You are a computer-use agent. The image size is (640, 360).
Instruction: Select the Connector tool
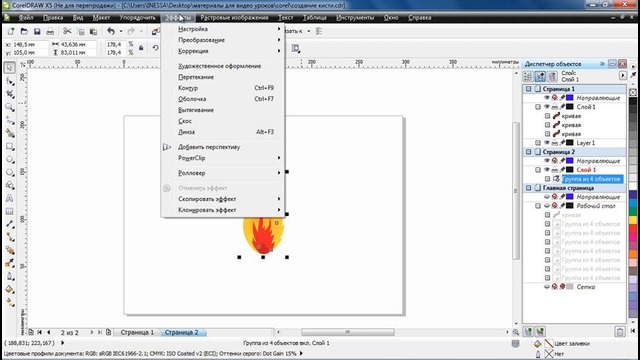click(10, 237)
